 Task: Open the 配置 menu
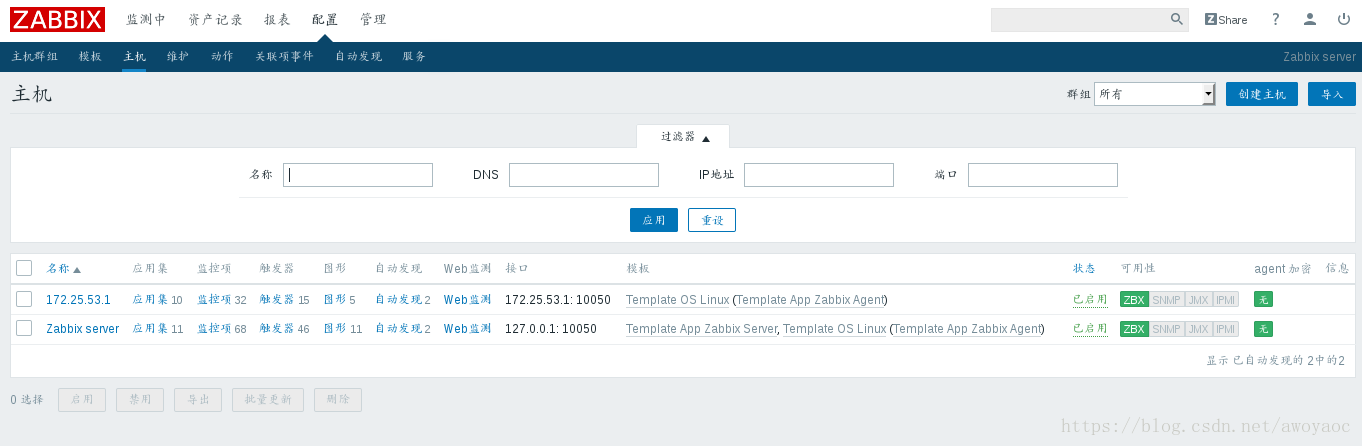coord(325,20)
